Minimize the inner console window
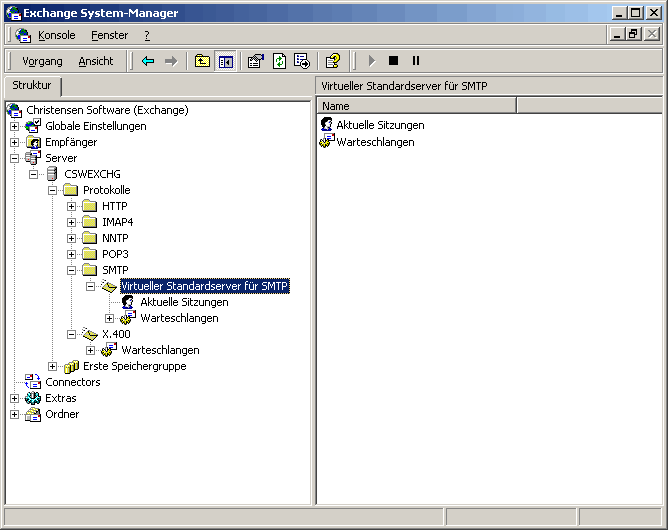 coord(617,34)
